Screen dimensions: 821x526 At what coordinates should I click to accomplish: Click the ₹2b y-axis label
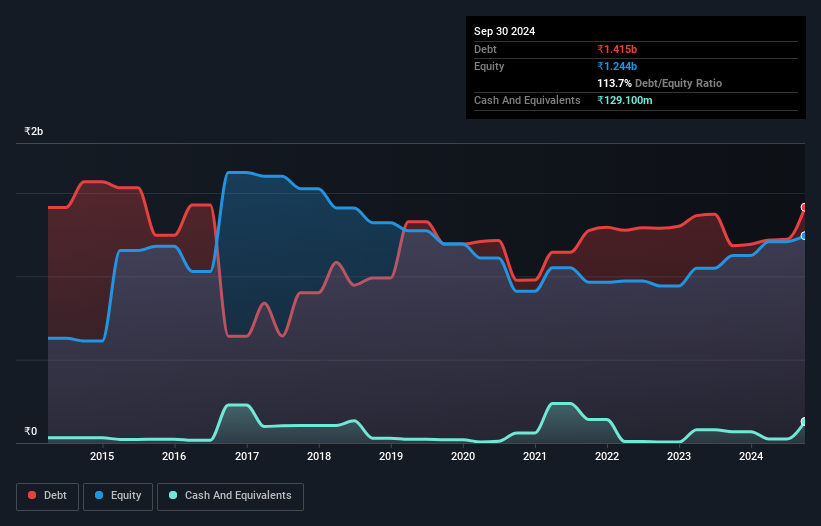(34, 131)
